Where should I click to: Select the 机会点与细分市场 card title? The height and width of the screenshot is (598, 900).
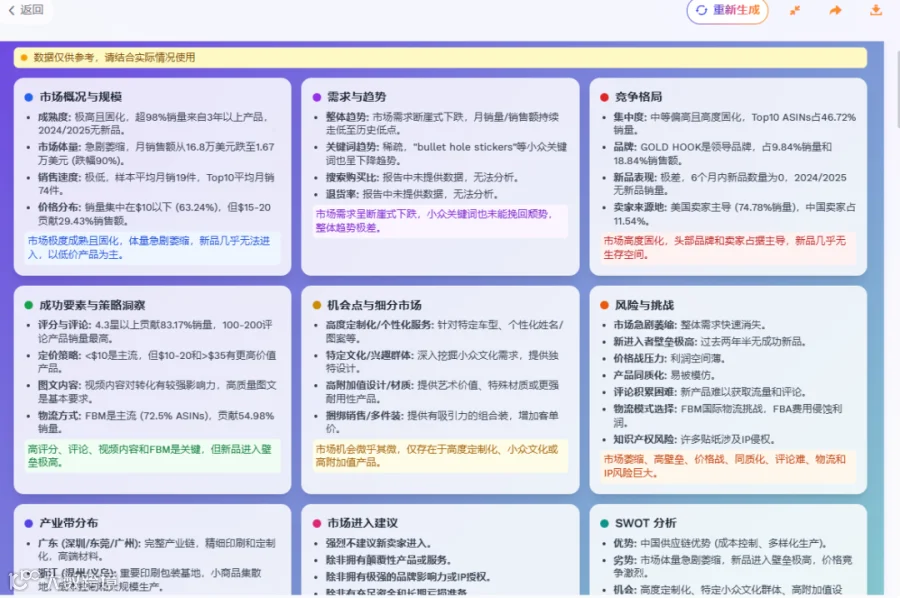pos(374,305)
